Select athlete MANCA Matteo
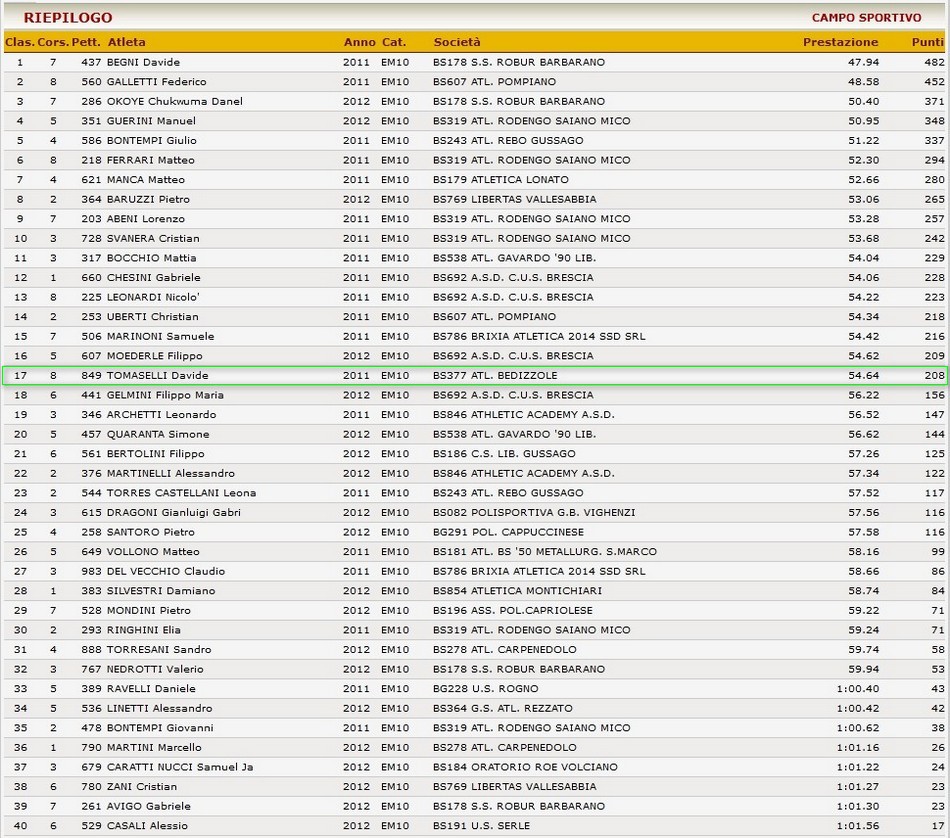Viewport: 950px width, 838px height. point(145,180)
